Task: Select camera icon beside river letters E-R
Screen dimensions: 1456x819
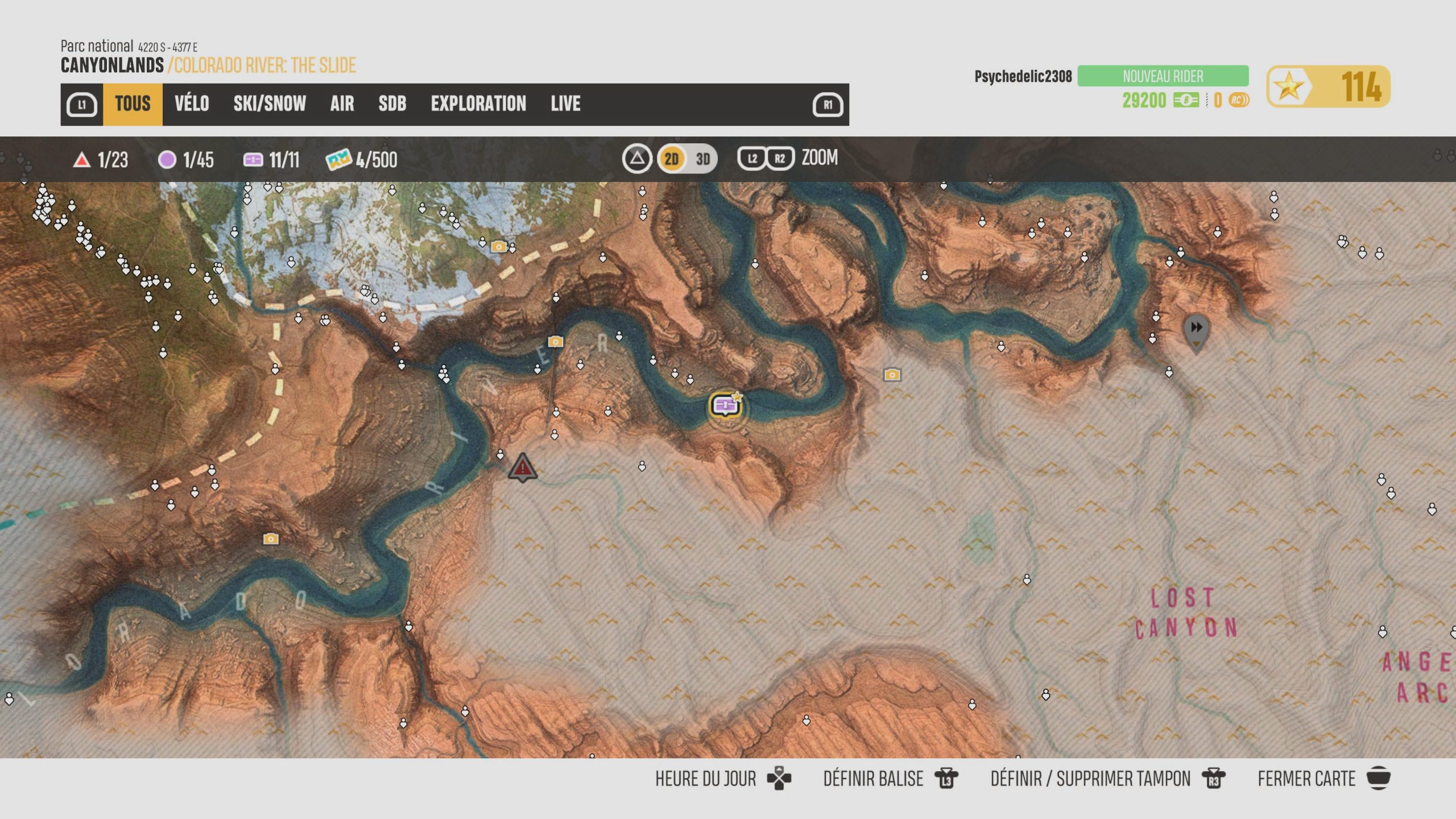Action: (x=555, y=341)
